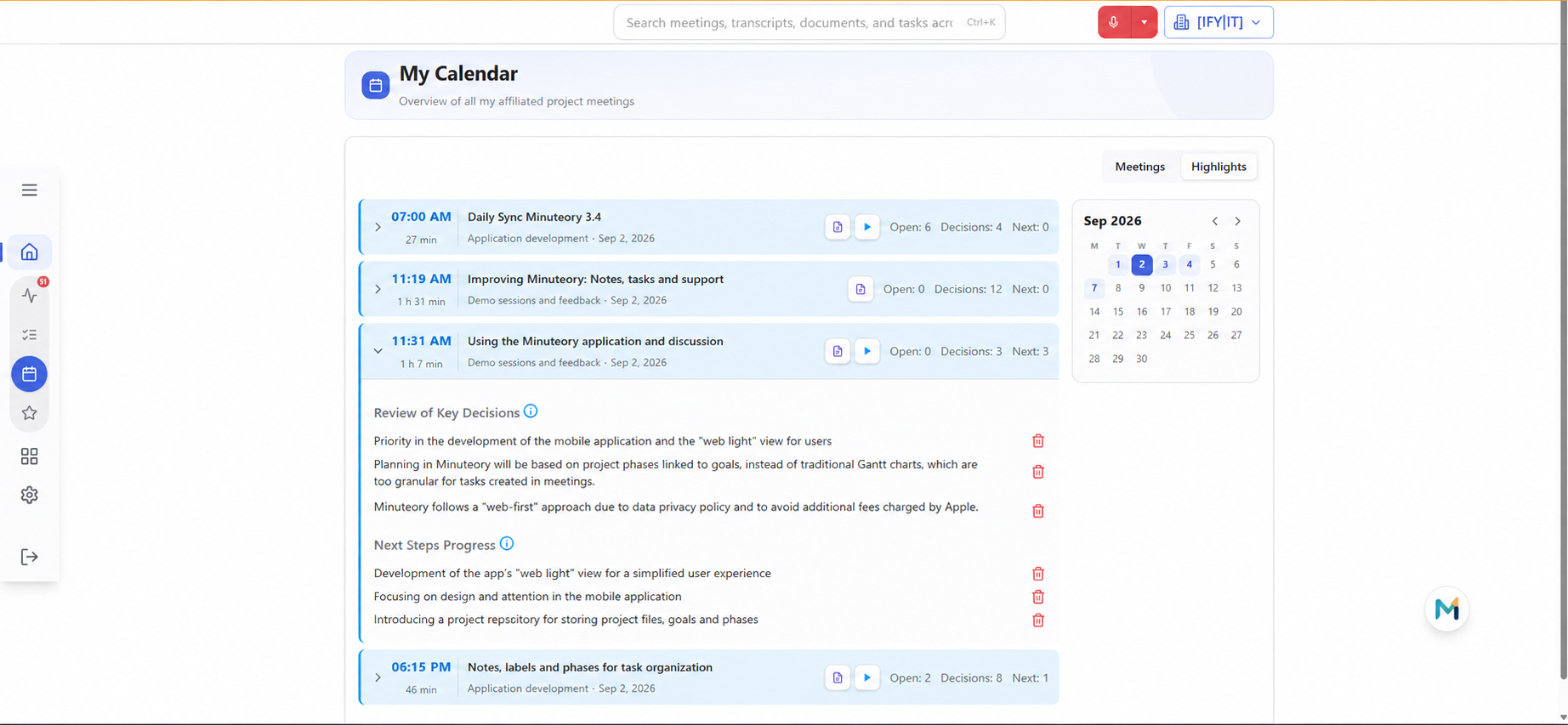This screenshot has height=725, width=1568.
Task: Play recording of Daily Sync Minuteory 3.4
Action: [x=867, y=227]
